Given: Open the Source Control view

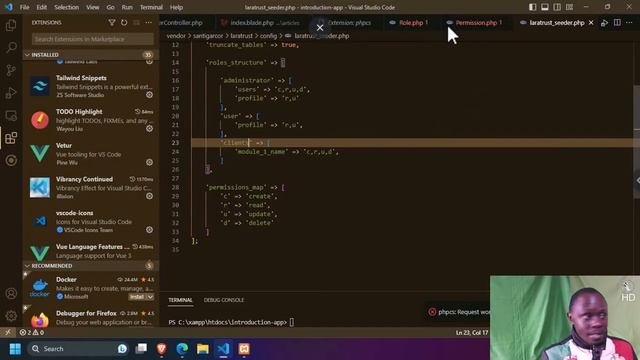Looking at the screenshot, I should (11, 70).
